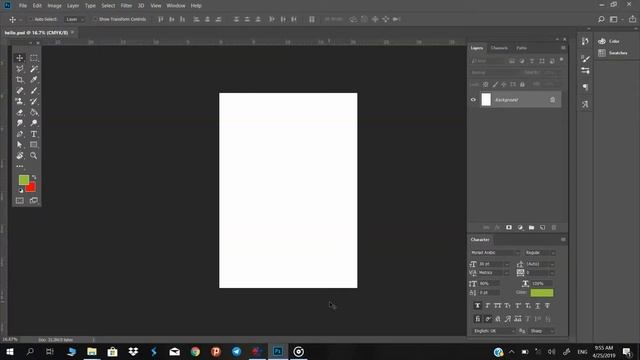Change screen mode from the toolbar

pyautogui.click(x=33, y=200)
